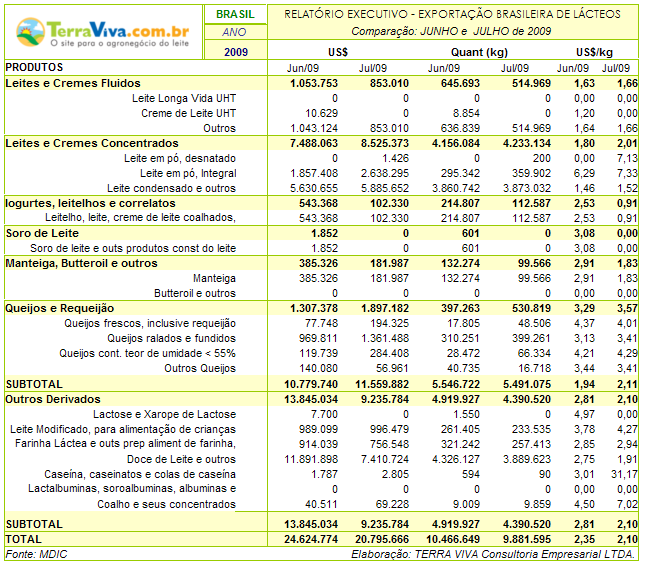Click the PRODUTOS header cell
Screen dimensions: 646x565
[34, 67]
